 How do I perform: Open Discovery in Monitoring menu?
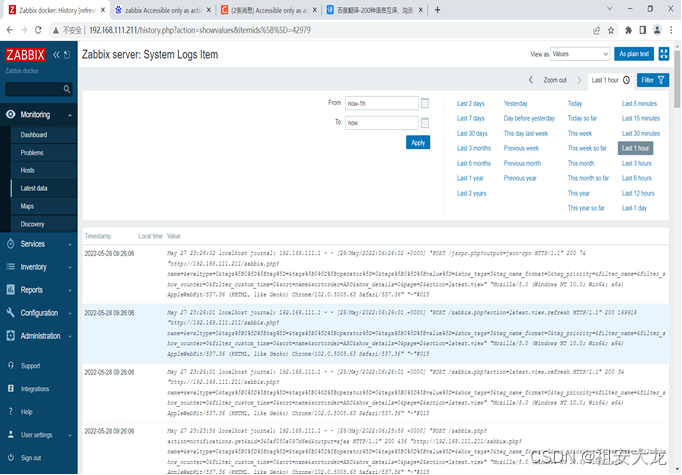(32, 224)
